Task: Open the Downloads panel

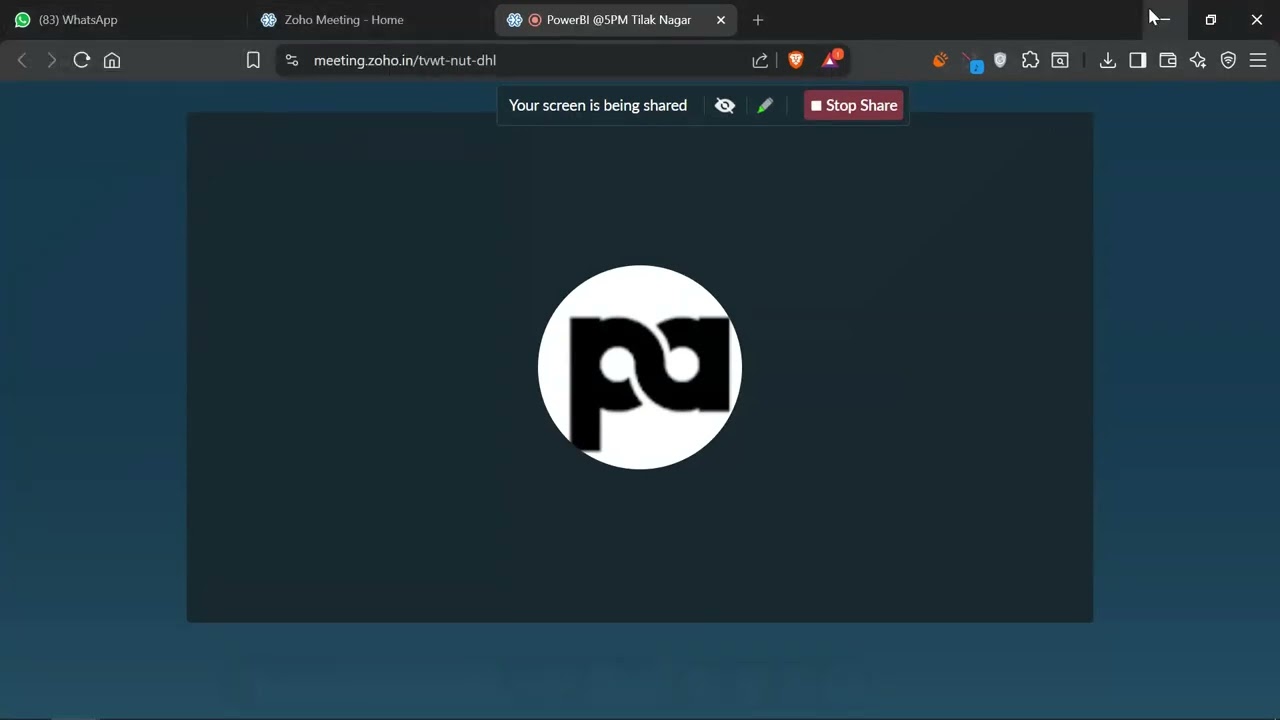Action: (x=1108, y=60)
